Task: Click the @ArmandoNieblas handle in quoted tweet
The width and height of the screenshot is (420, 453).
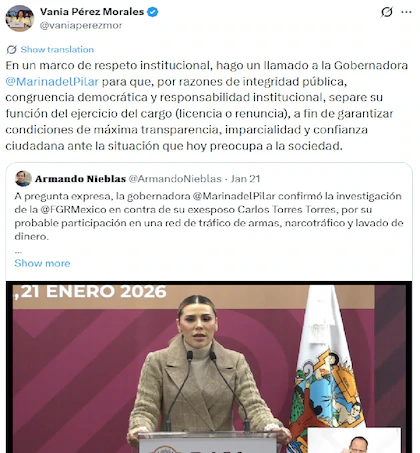Action: [x=175, y=179]
